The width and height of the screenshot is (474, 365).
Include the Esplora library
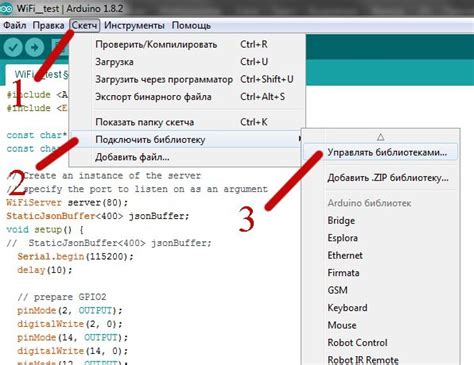click(x=343, y=238)
